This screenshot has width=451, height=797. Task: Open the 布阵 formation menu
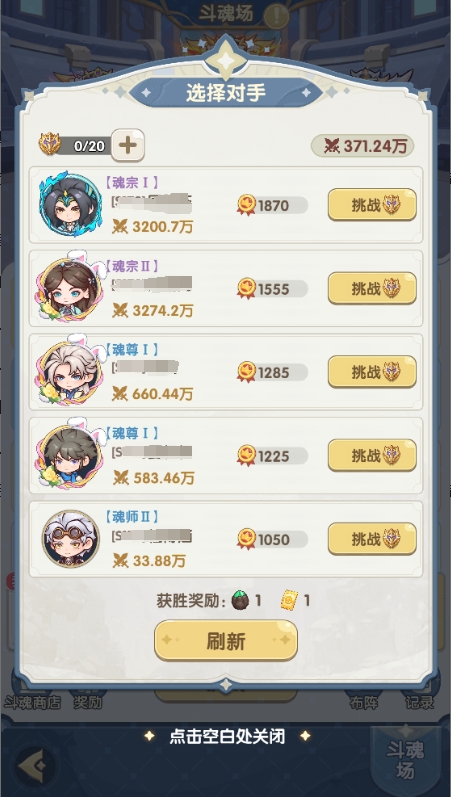364,702
